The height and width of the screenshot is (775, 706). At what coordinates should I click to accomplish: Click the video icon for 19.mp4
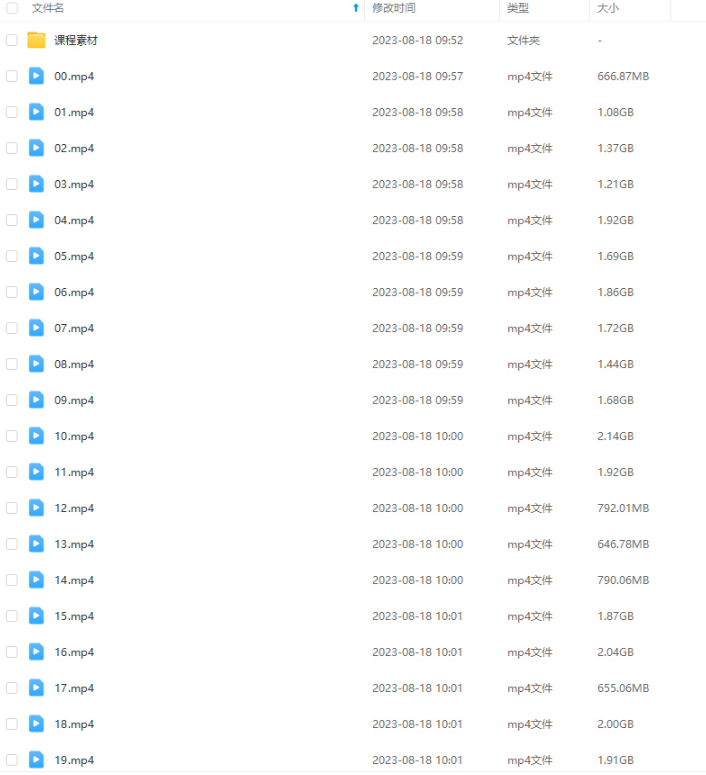pos(36,760)
